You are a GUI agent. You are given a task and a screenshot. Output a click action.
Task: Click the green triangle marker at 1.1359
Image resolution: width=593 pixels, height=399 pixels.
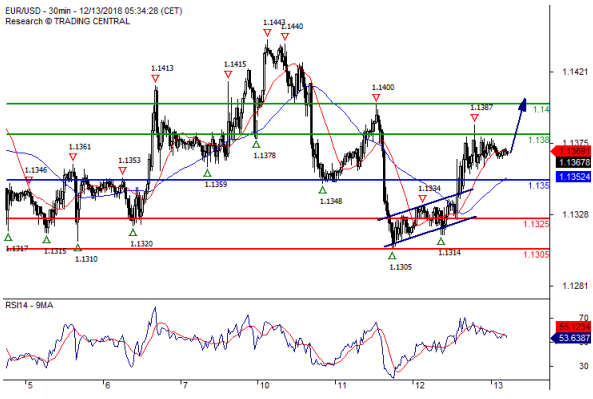point(207,173)
